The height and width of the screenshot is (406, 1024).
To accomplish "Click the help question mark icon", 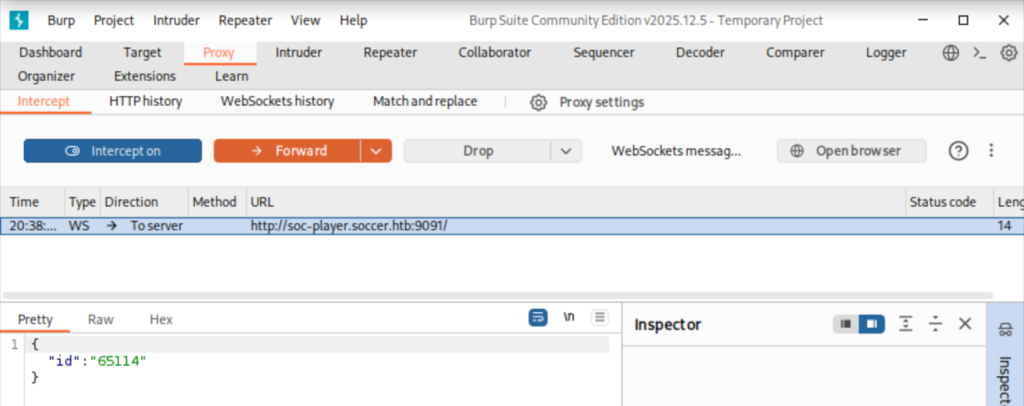I will point(958,151).
